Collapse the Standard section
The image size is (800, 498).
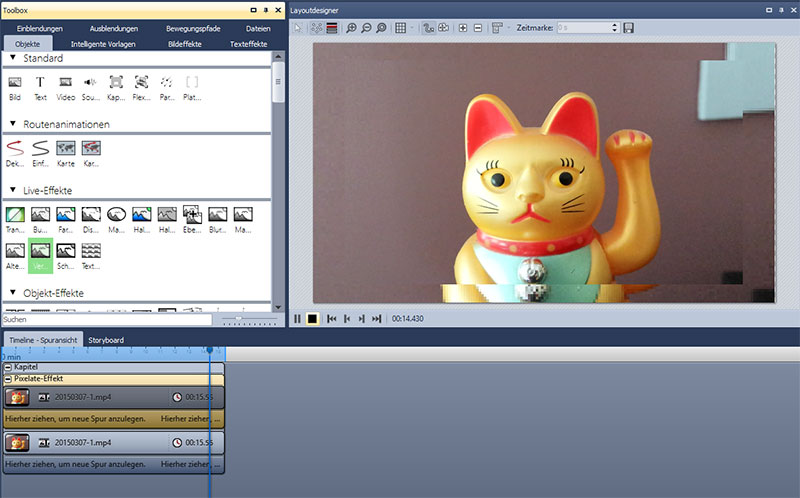pyautogui.click(x=13, y=58)
